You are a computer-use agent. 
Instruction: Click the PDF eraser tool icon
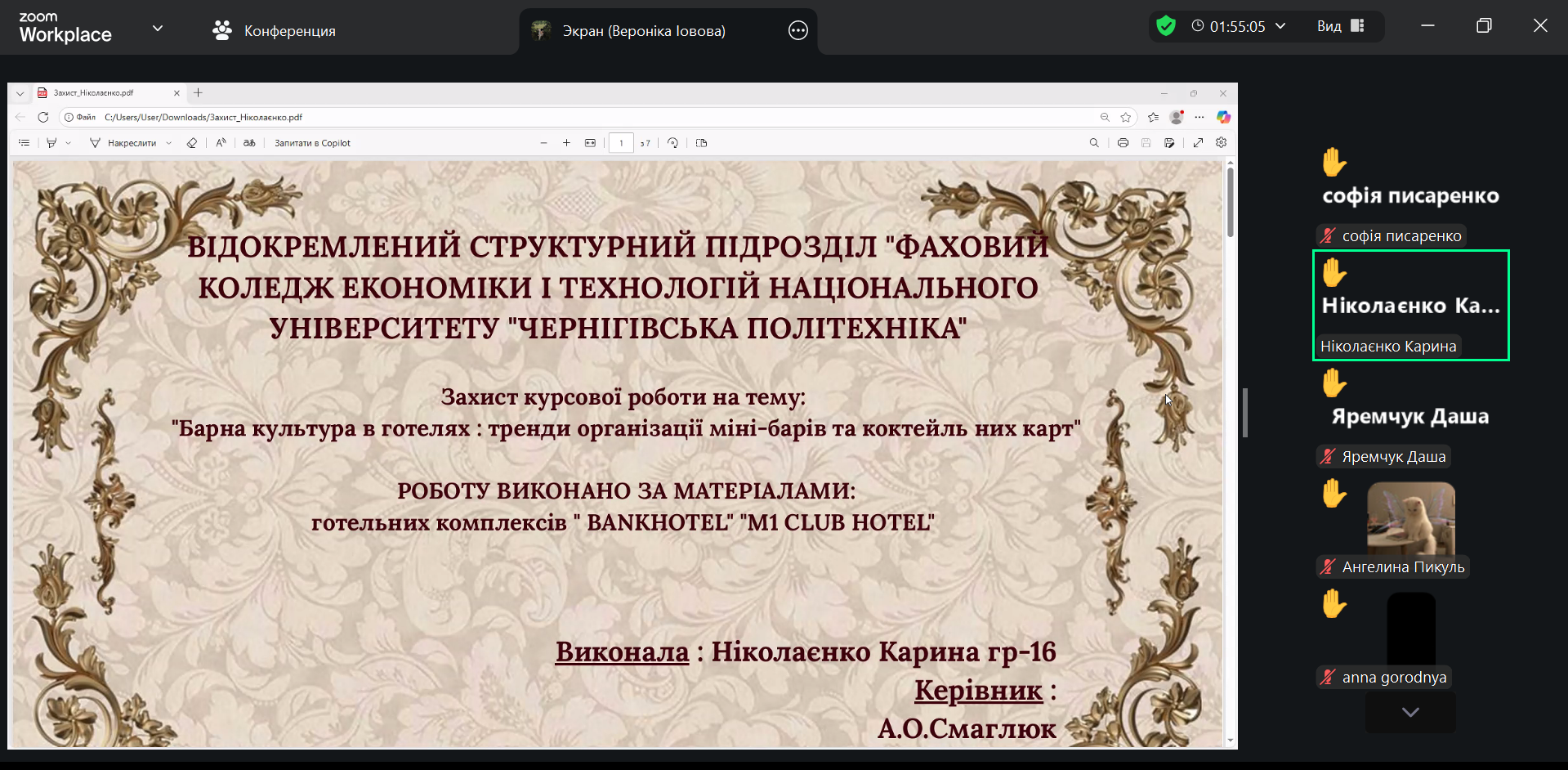click(192, 143)
